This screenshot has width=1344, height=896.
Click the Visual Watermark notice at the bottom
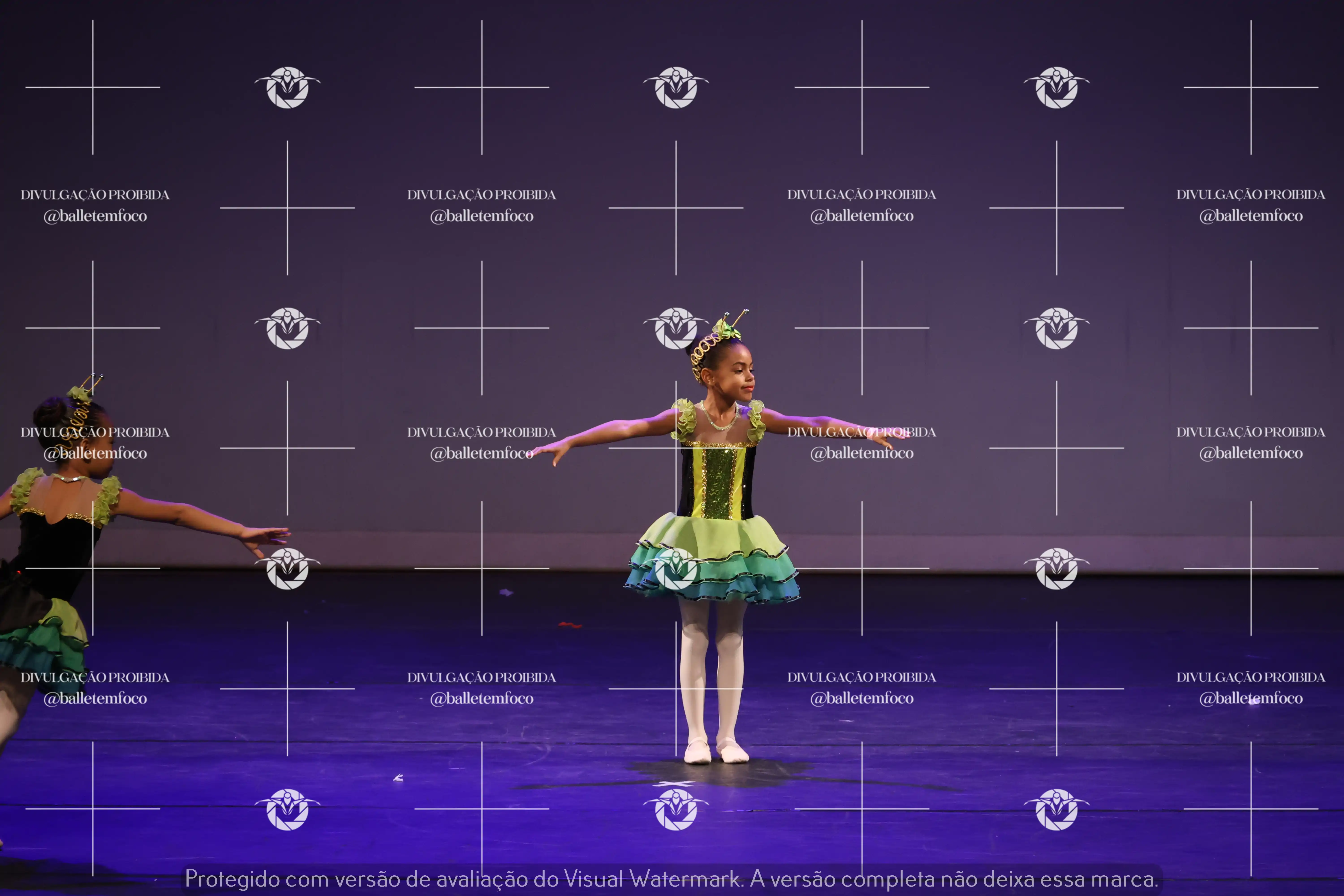click(671, 878)
